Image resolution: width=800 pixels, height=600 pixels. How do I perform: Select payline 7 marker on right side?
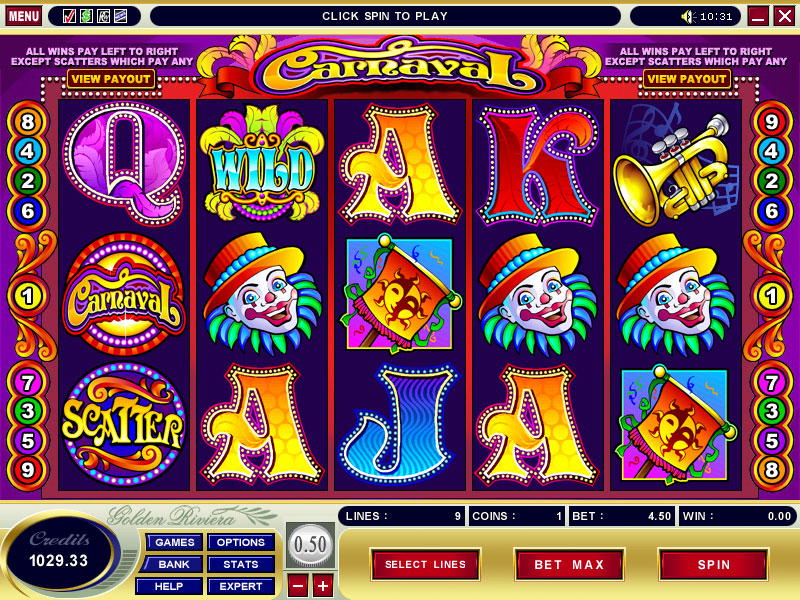click(771, 382)
